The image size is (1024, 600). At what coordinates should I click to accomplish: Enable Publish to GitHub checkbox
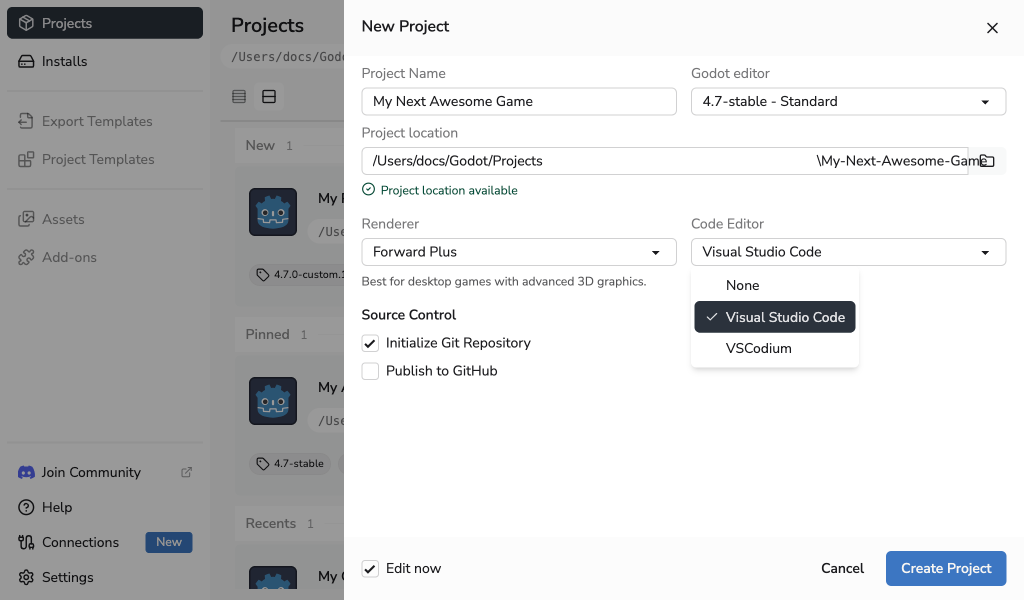coord(370,371)
